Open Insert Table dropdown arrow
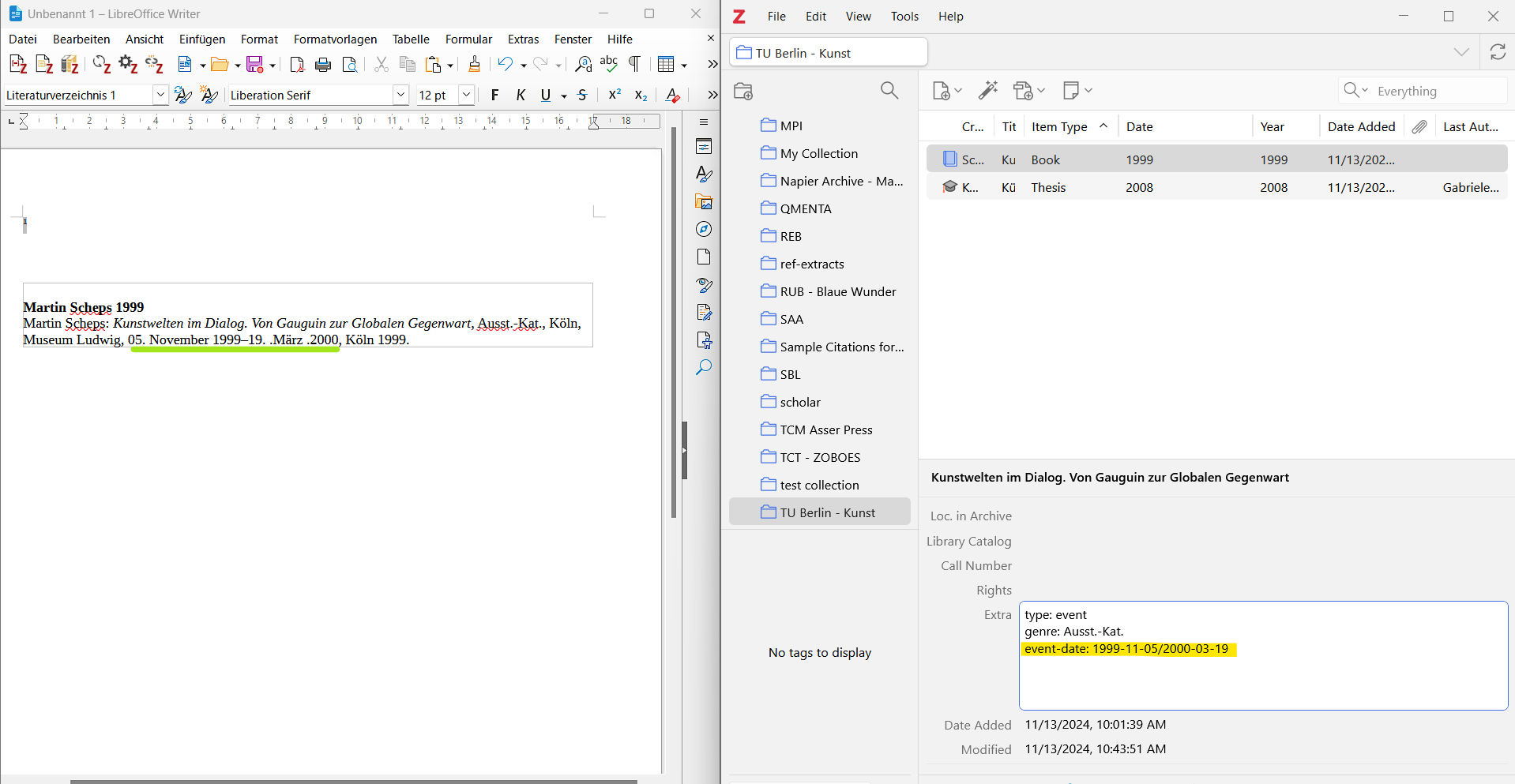The width and height of the screenshot is (1515, 784). 684,66
